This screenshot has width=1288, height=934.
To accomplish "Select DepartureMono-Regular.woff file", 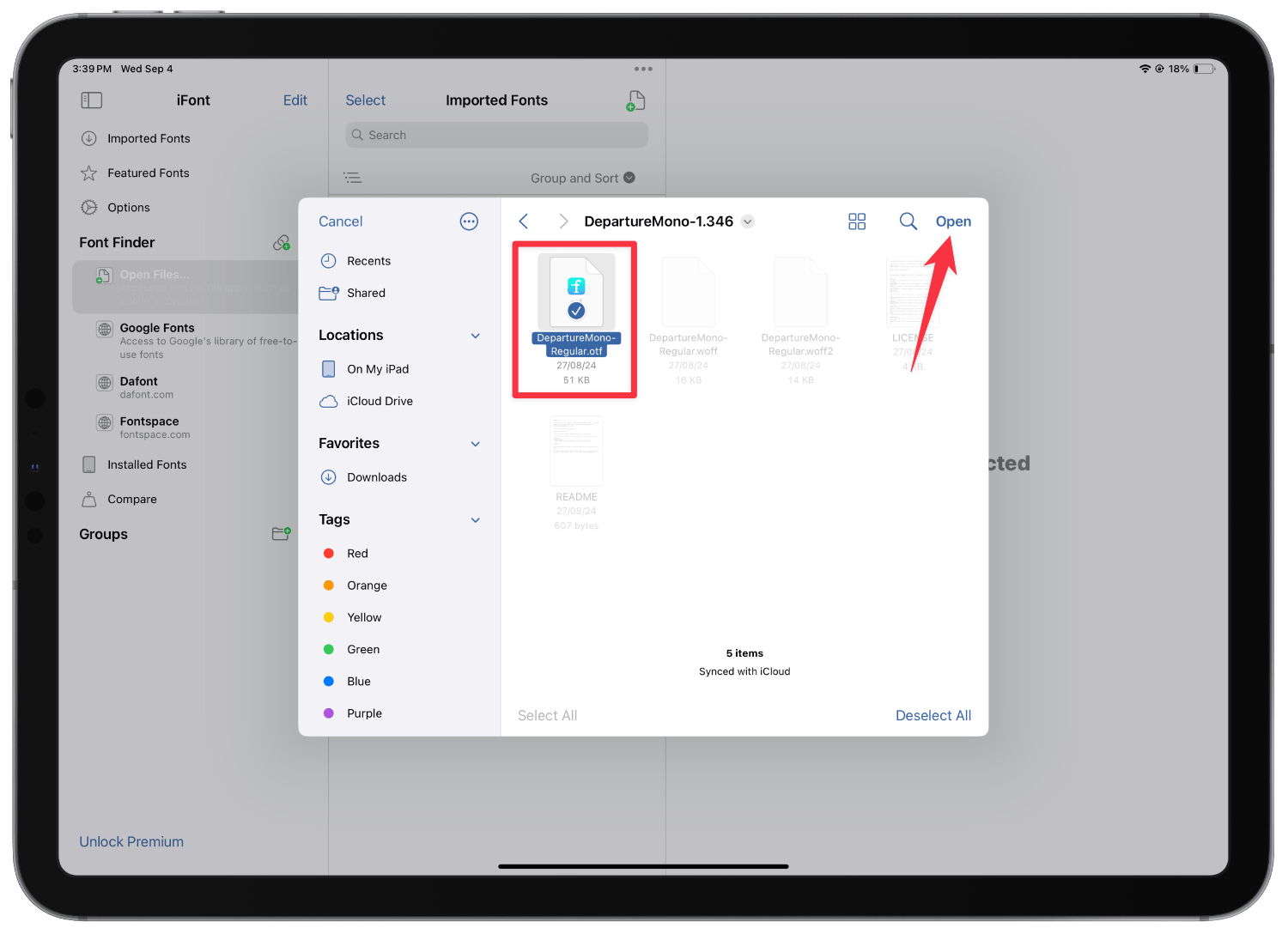I will (x=688, y=292).
